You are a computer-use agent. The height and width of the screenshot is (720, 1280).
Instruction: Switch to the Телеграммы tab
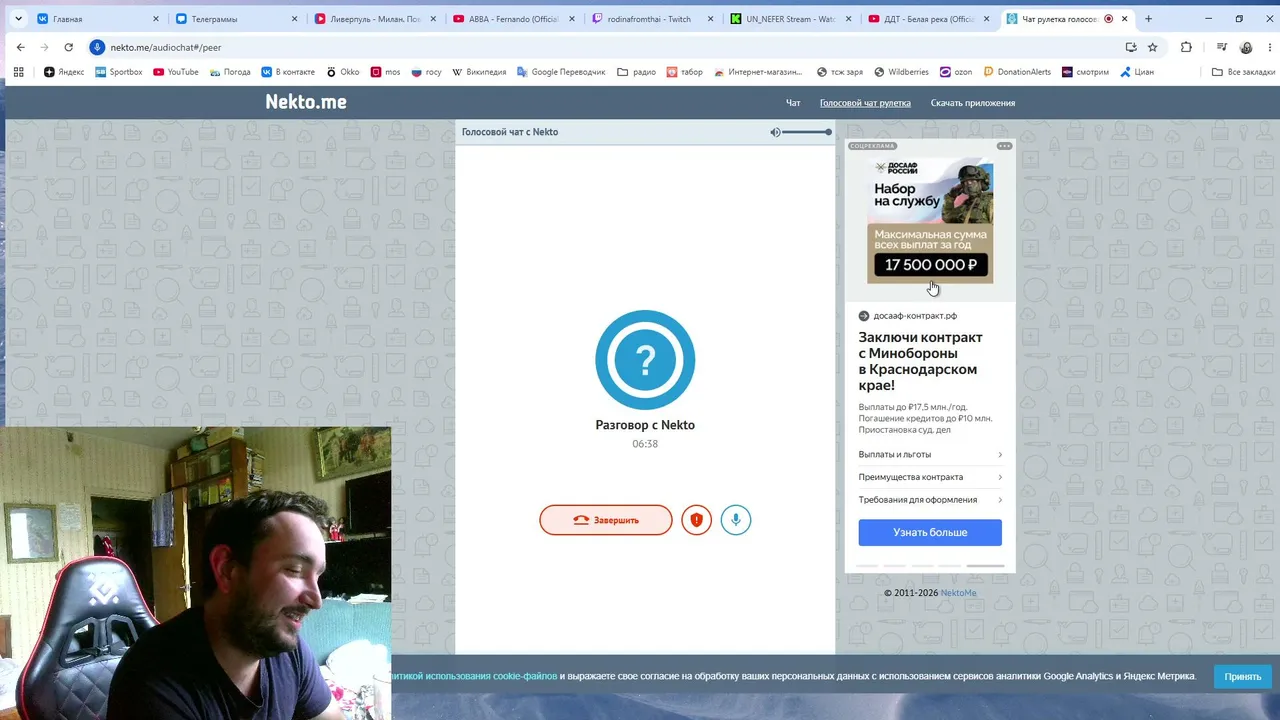pyautogui.click(x=236, y=19)
